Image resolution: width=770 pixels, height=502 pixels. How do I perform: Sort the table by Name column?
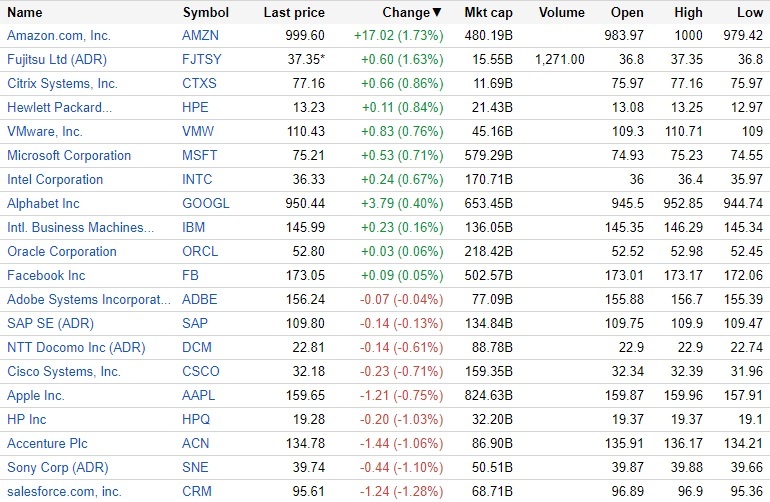coord(25,12)
